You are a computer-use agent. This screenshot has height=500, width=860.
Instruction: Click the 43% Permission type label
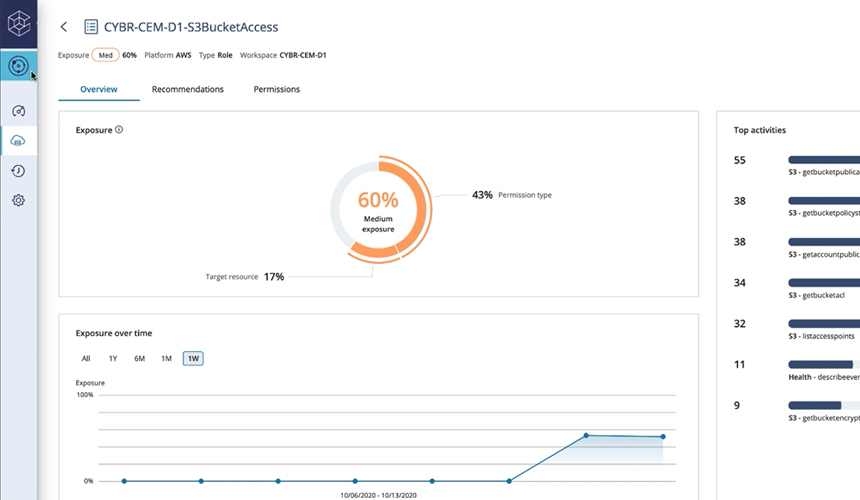coord(512,195)
